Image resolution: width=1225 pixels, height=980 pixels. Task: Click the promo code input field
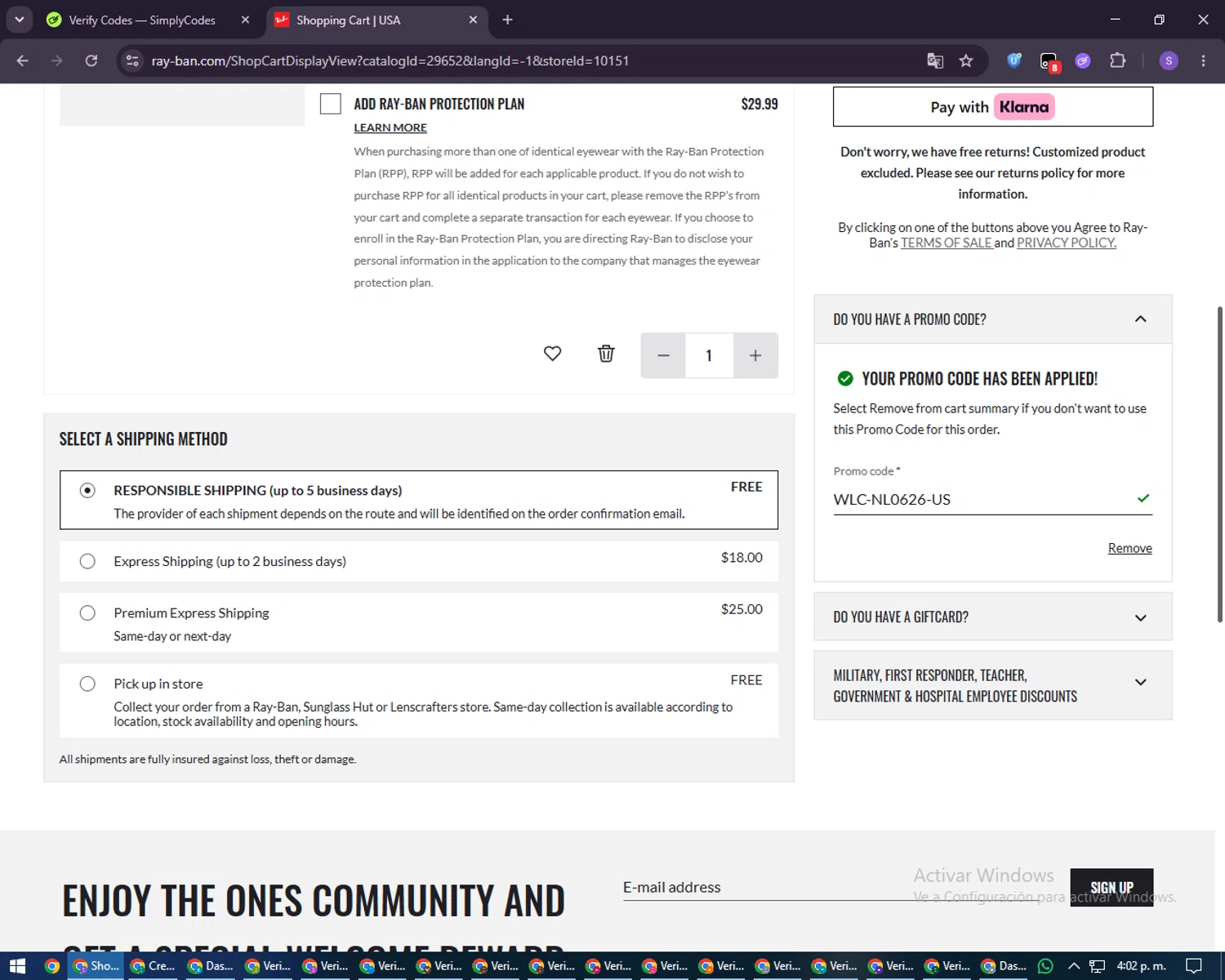[992, 499]
